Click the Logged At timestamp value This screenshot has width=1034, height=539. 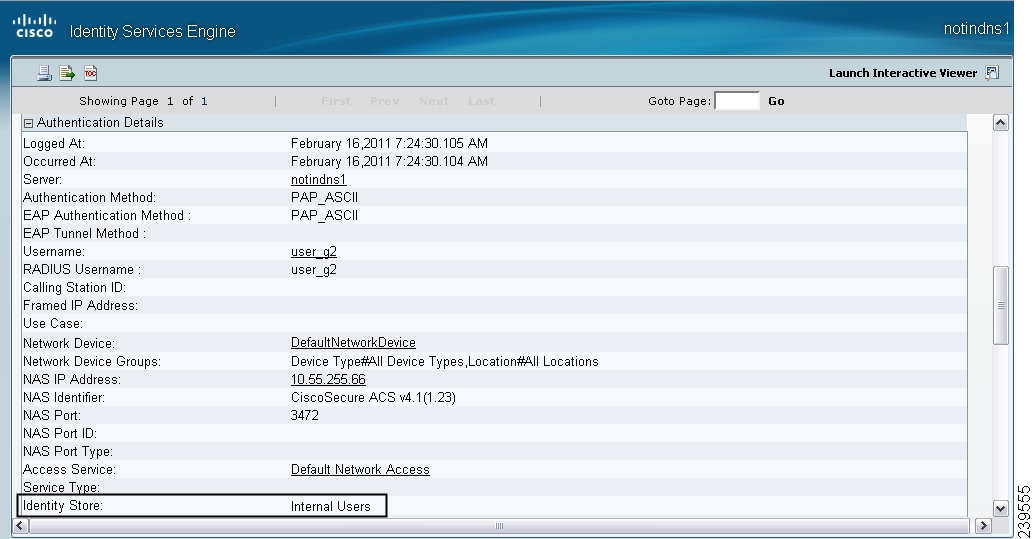click(389, 143)
